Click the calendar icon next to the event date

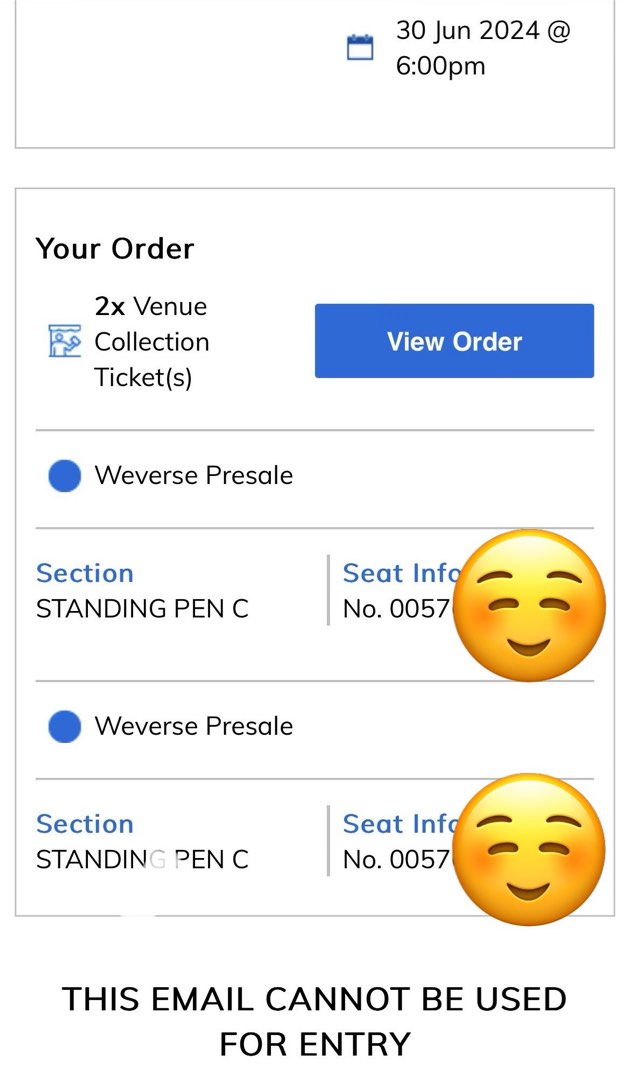point(360,46)
